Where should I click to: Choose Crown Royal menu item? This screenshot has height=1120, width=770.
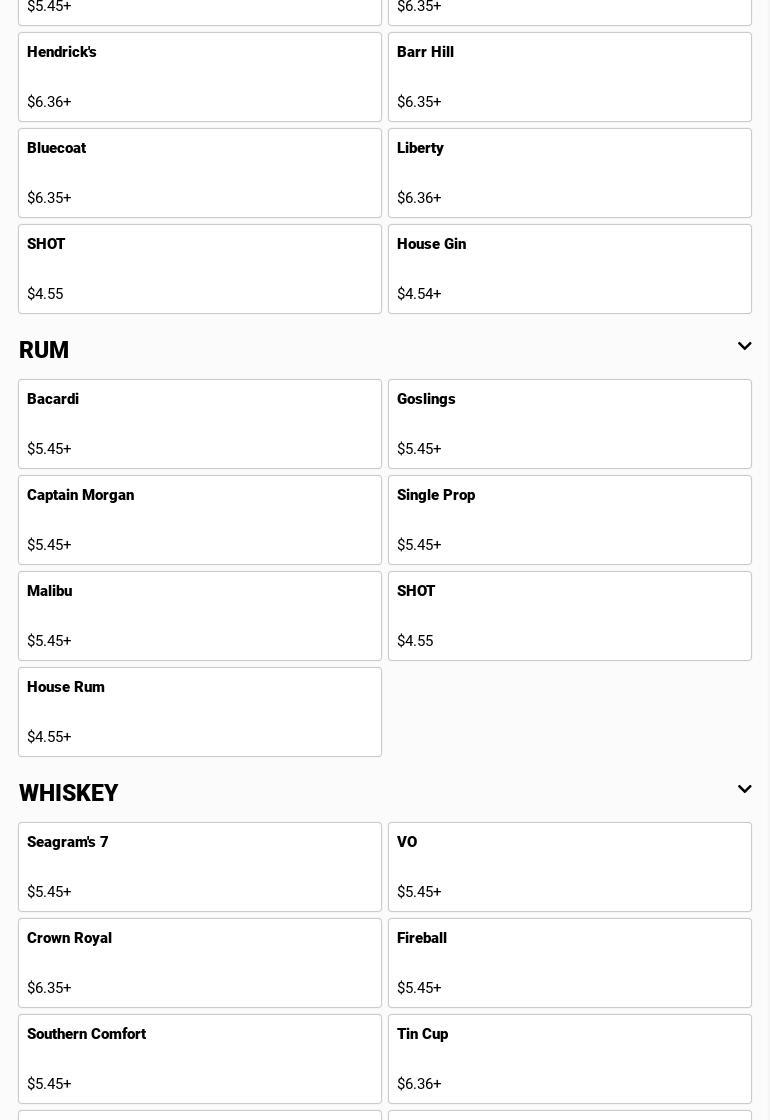coord(200,963)
